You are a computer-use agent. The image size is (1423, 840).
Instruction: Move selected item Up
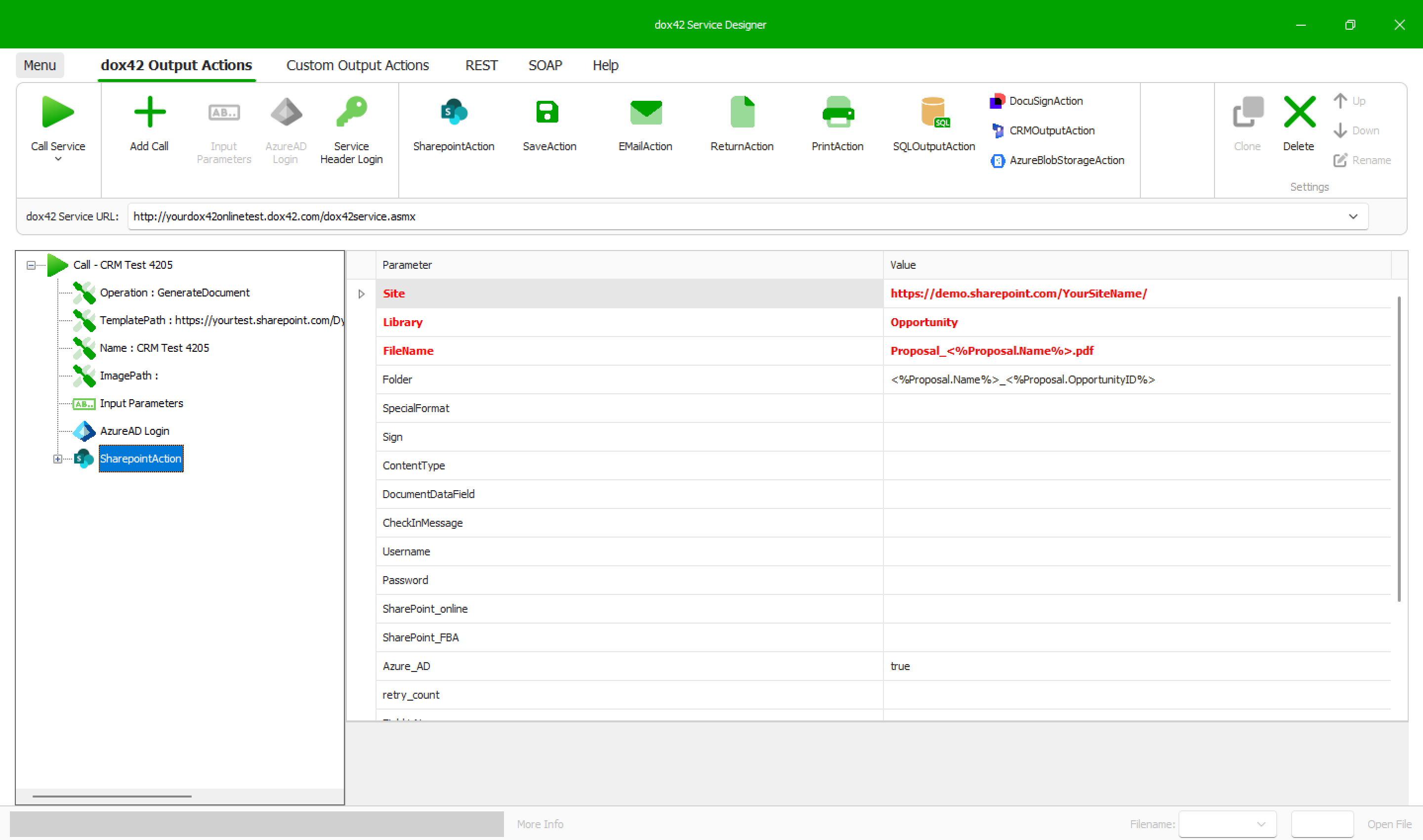[x=1349, y=101]
